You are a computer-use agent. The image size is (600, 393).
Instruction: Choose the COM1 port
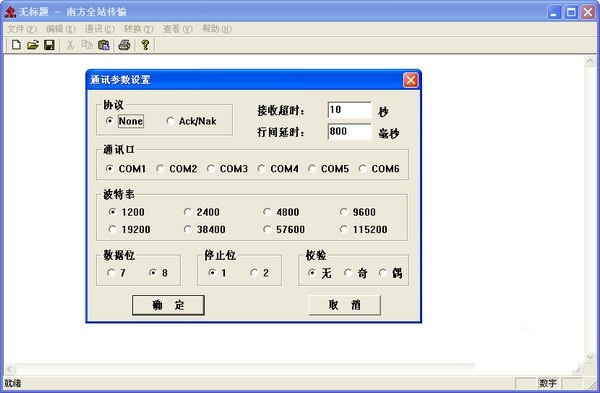coord(126,169)
